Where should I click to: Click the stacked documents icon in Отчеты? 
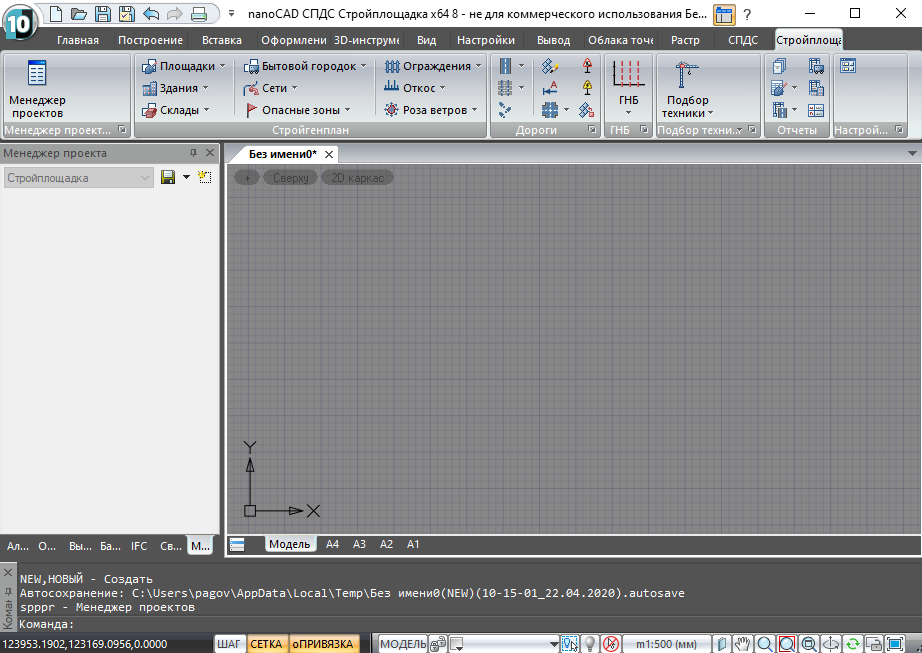pyautogui.click(x=780, y=66)
